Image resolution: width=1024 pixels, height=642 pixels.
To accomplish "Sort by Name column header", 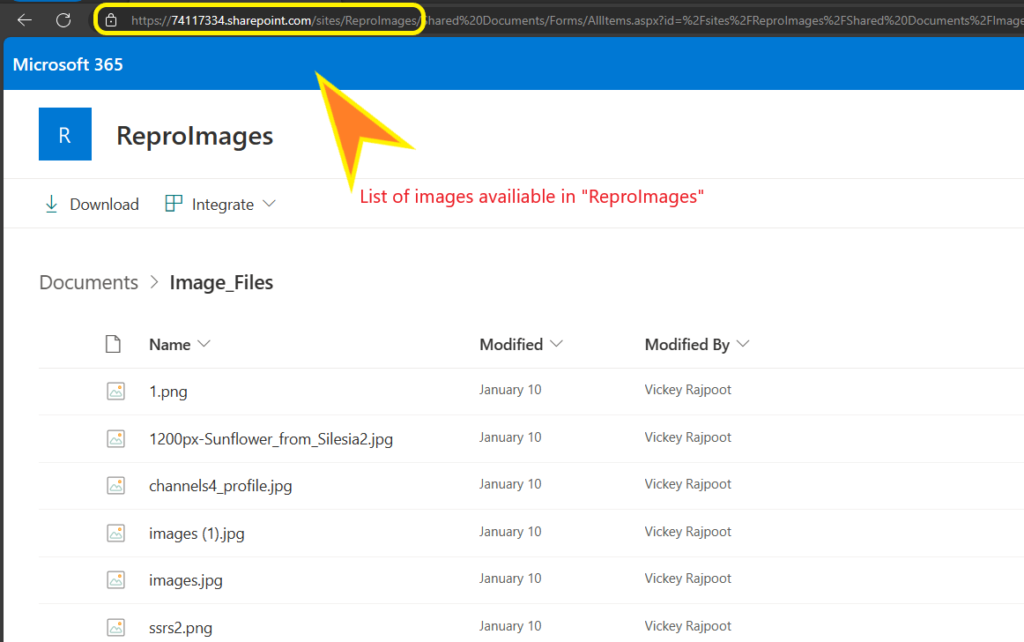I will (x=170, y=344).
